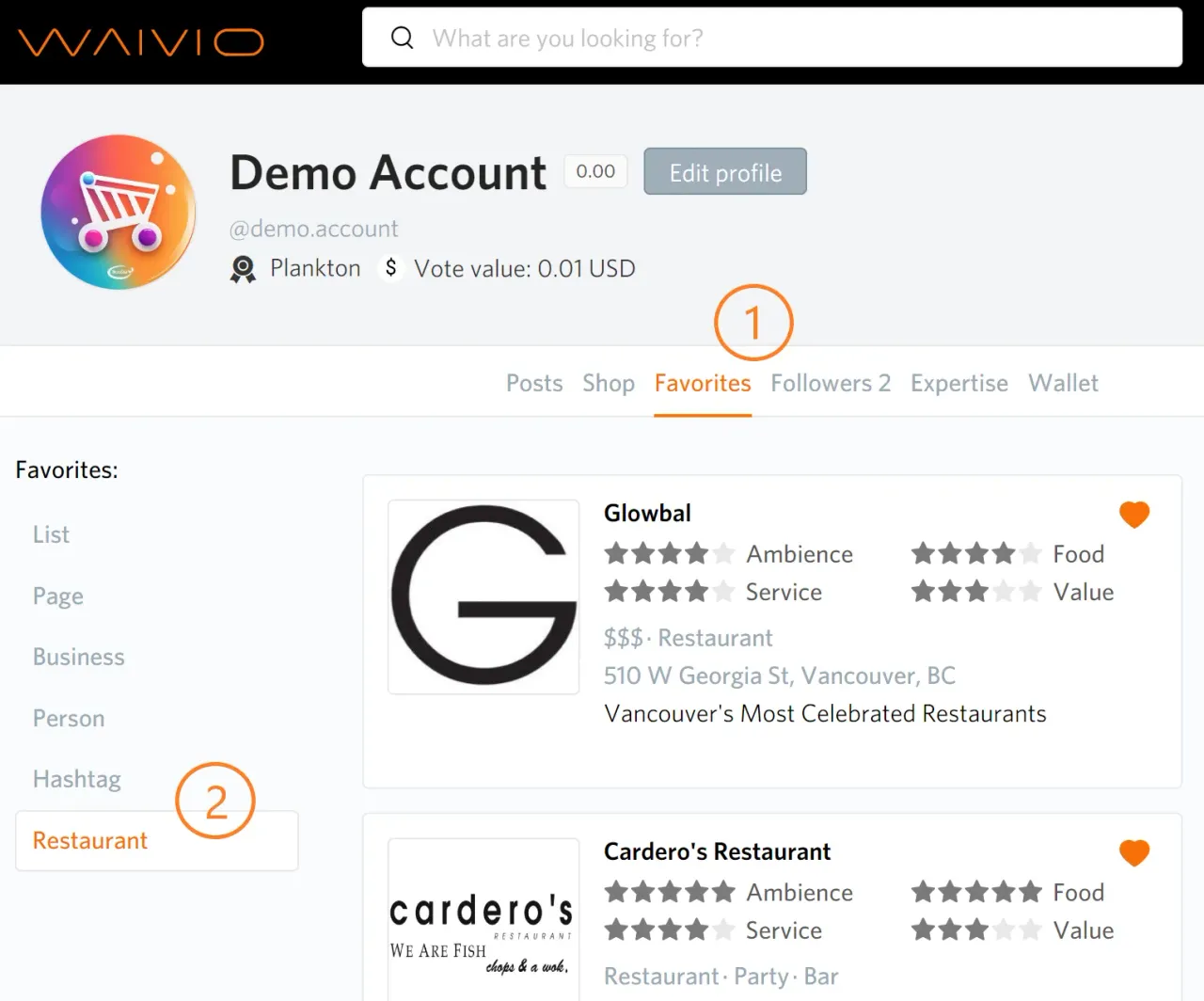Image resolution: width=1204 pixels, height=1001 pixels.
Task: Open the Followers 2 tab
Action: [831, 383]
